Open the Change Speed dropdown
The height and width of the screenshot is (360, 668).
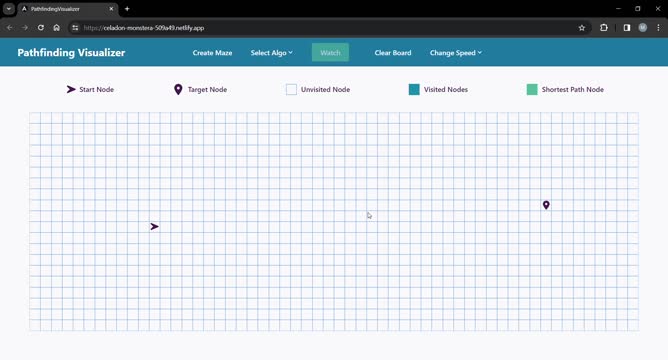point(455,53)
